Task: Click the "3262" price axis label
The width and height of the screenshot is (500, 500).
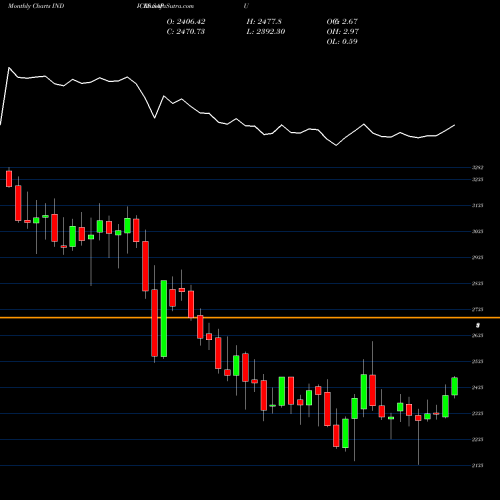Action: pos(477,168)
